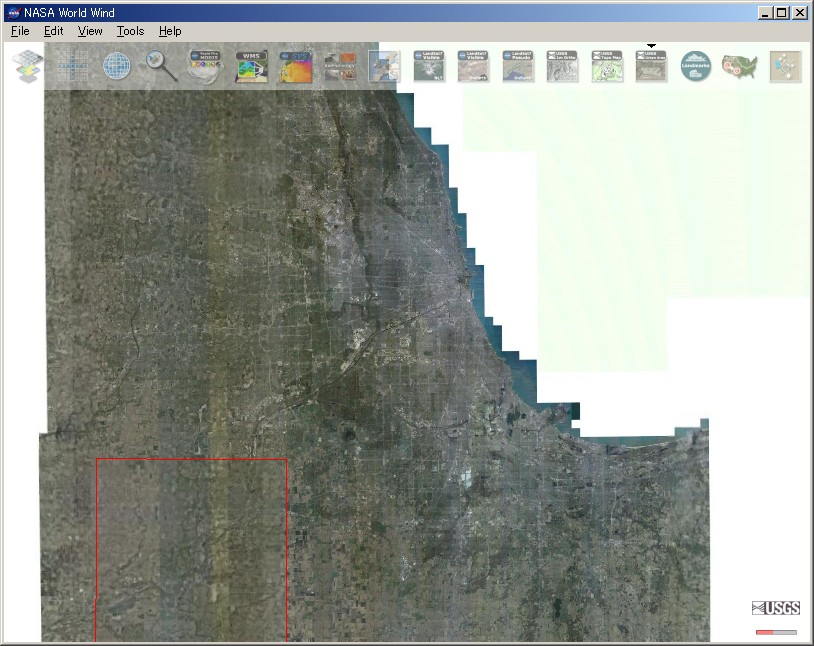The image size is (814, 646).
Task: Open the Tools dropdown menu
Action: click(x=130, y=31)
